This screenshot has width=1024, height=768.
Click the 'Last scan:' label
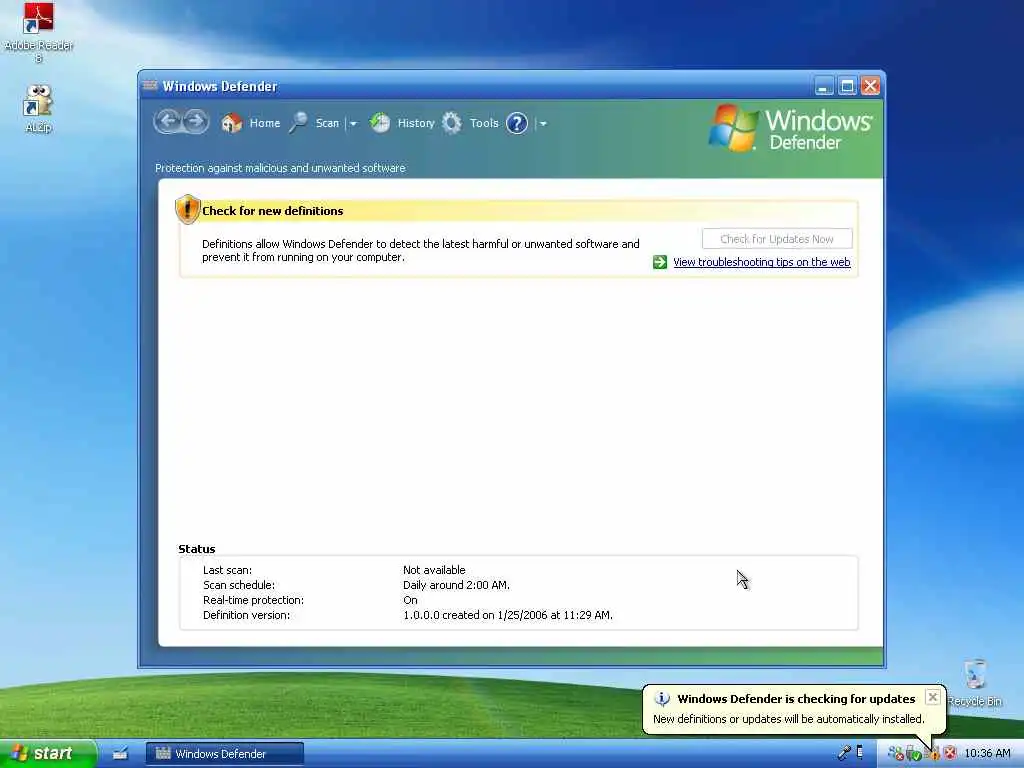(227, 569)
